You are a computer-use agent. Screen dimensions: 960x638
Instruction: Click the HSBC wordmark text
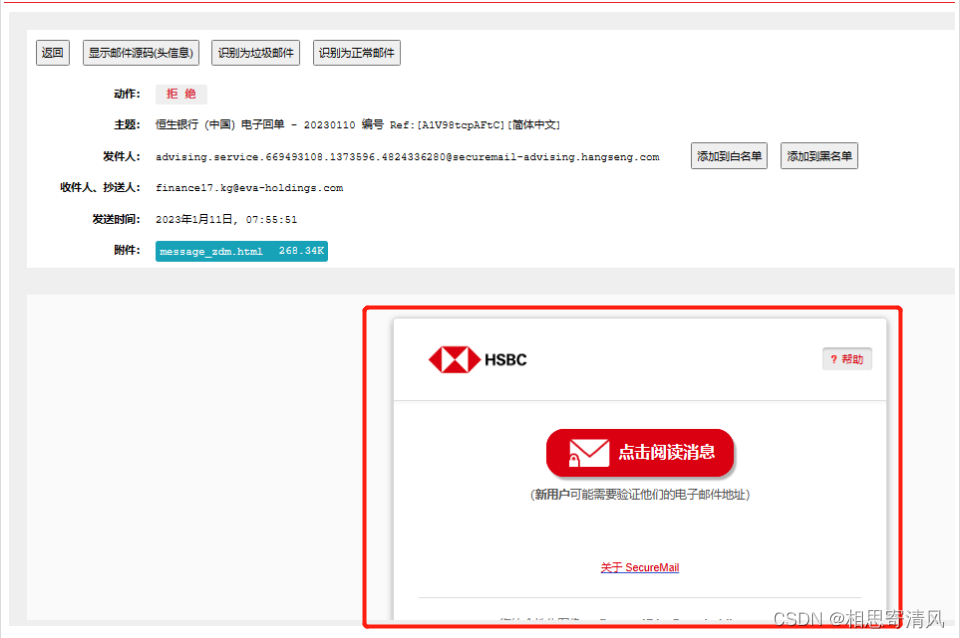506,360
